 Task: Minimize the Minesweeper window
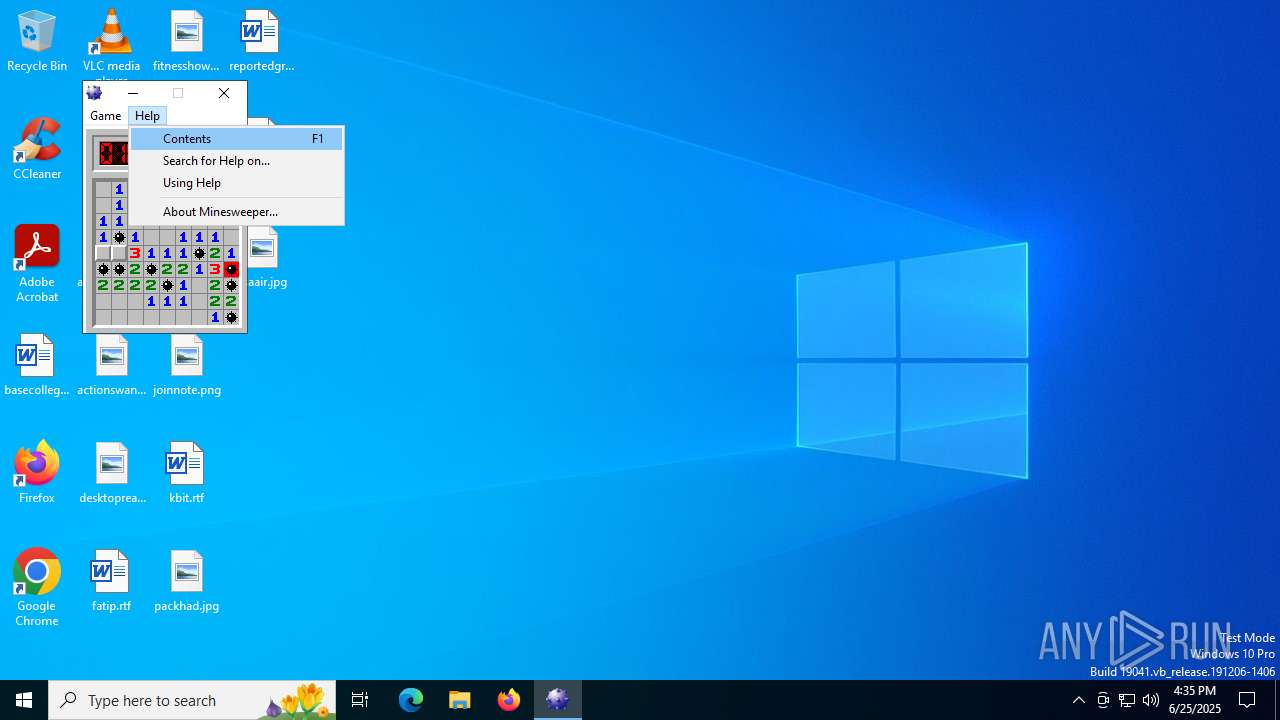133,93
